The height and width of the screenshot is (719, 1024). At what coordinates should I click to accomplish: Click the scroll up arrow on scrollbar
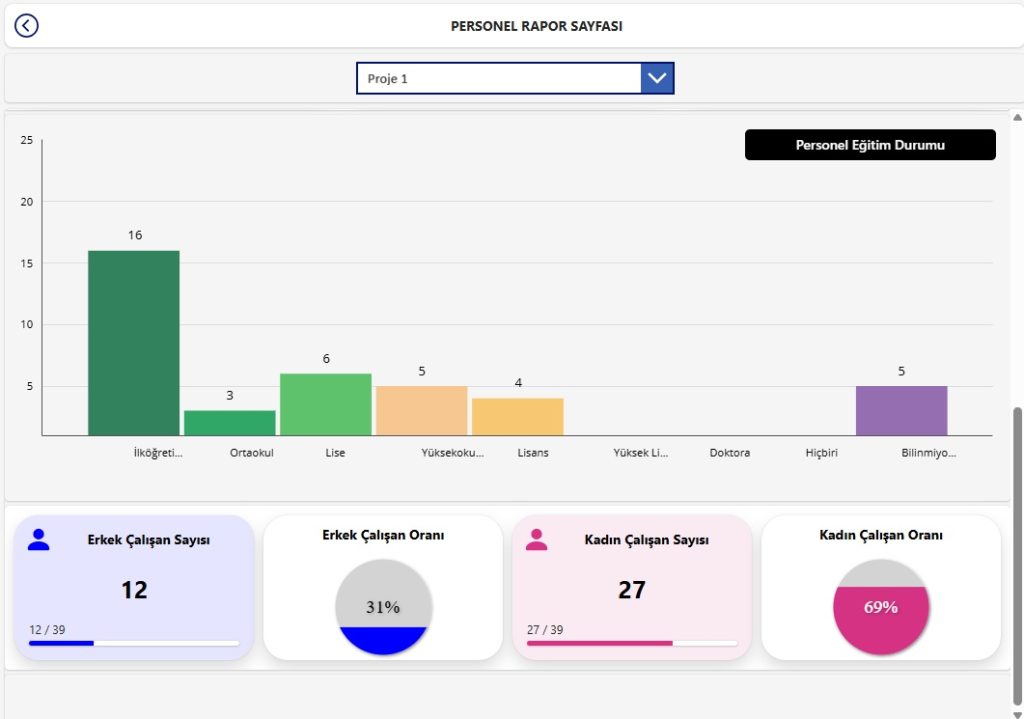1017,118
